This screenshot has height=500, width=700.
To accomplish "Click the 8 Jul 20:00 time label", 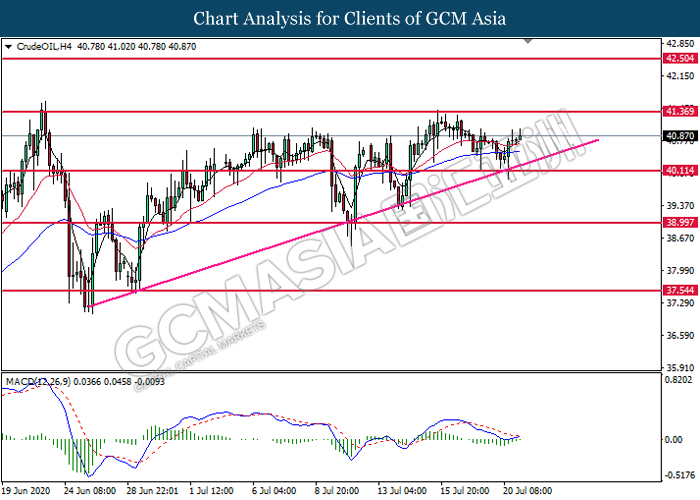I will click(x=338, y=491).
